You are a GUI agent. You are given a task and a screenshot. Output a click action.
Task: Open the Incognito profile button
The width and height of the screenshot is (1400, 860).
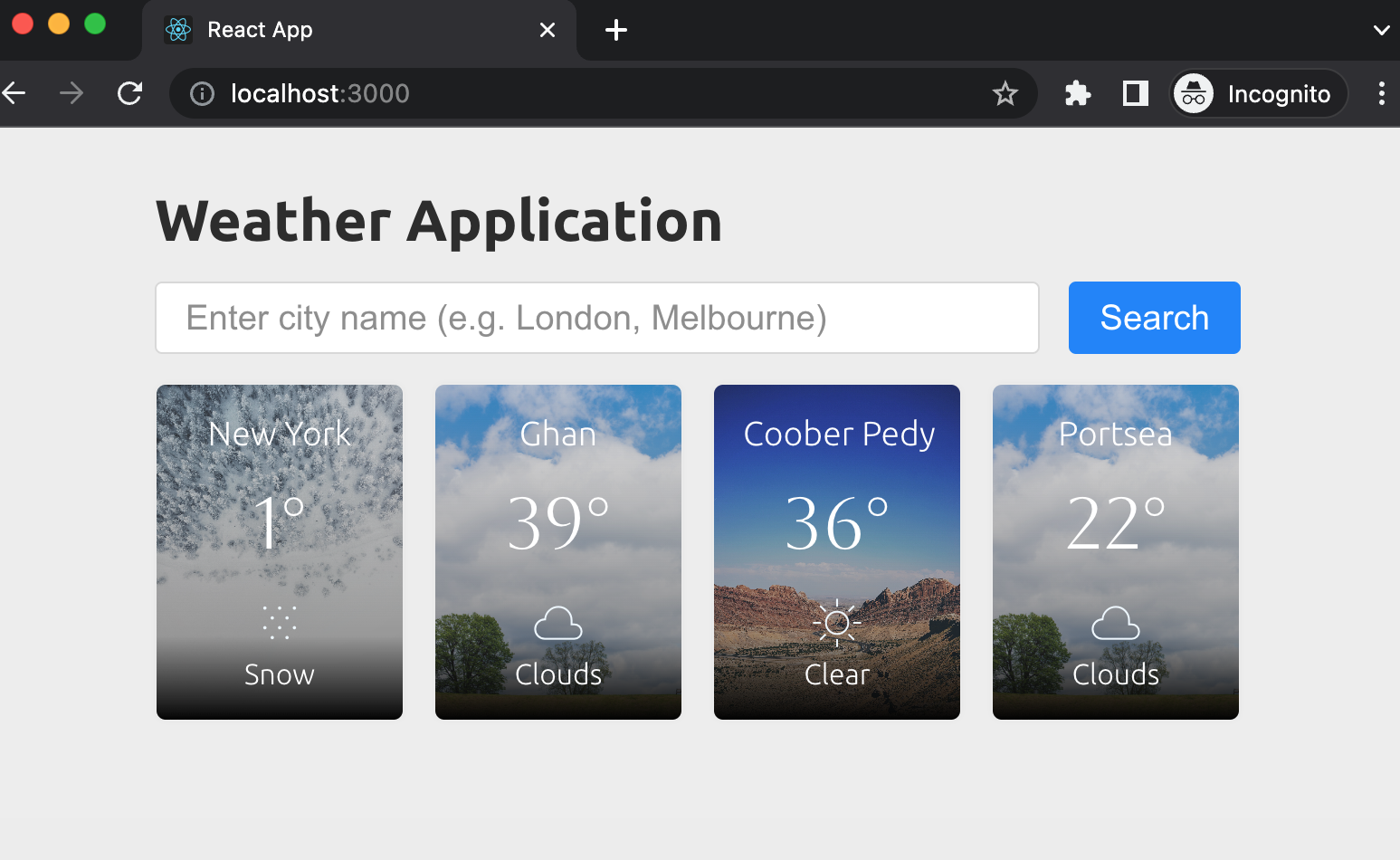click(1259, 93)
